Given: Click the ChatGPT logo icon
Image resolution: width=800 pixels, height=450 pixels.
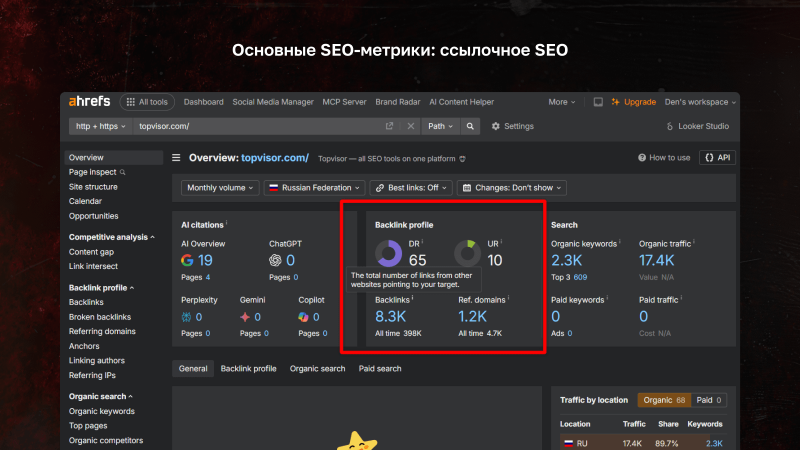Looking at the screenshot, I should click(x=275, y=260).
